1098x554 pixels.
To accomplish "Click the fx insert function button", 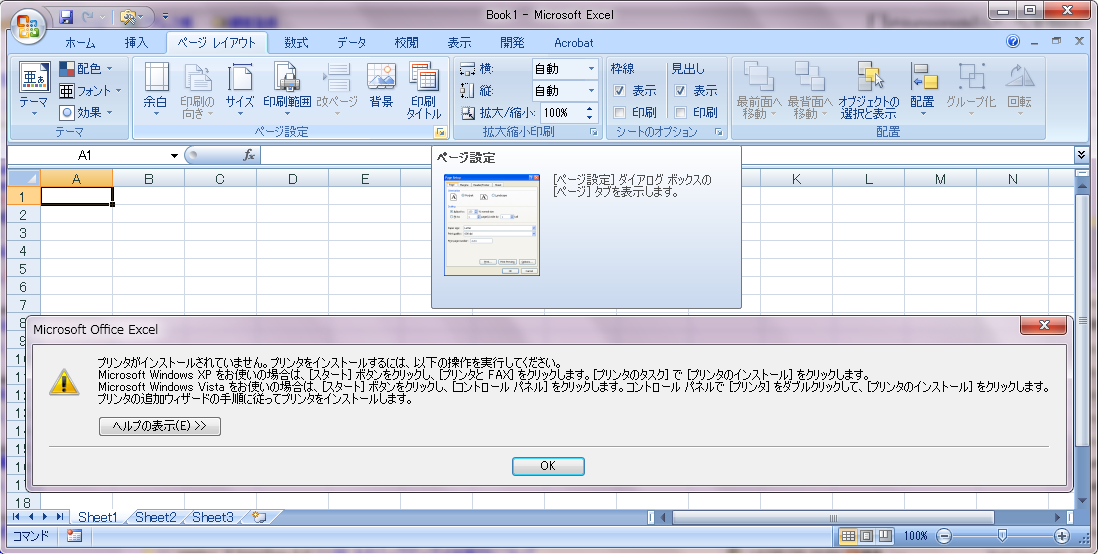I will click(x=249, y=155).
